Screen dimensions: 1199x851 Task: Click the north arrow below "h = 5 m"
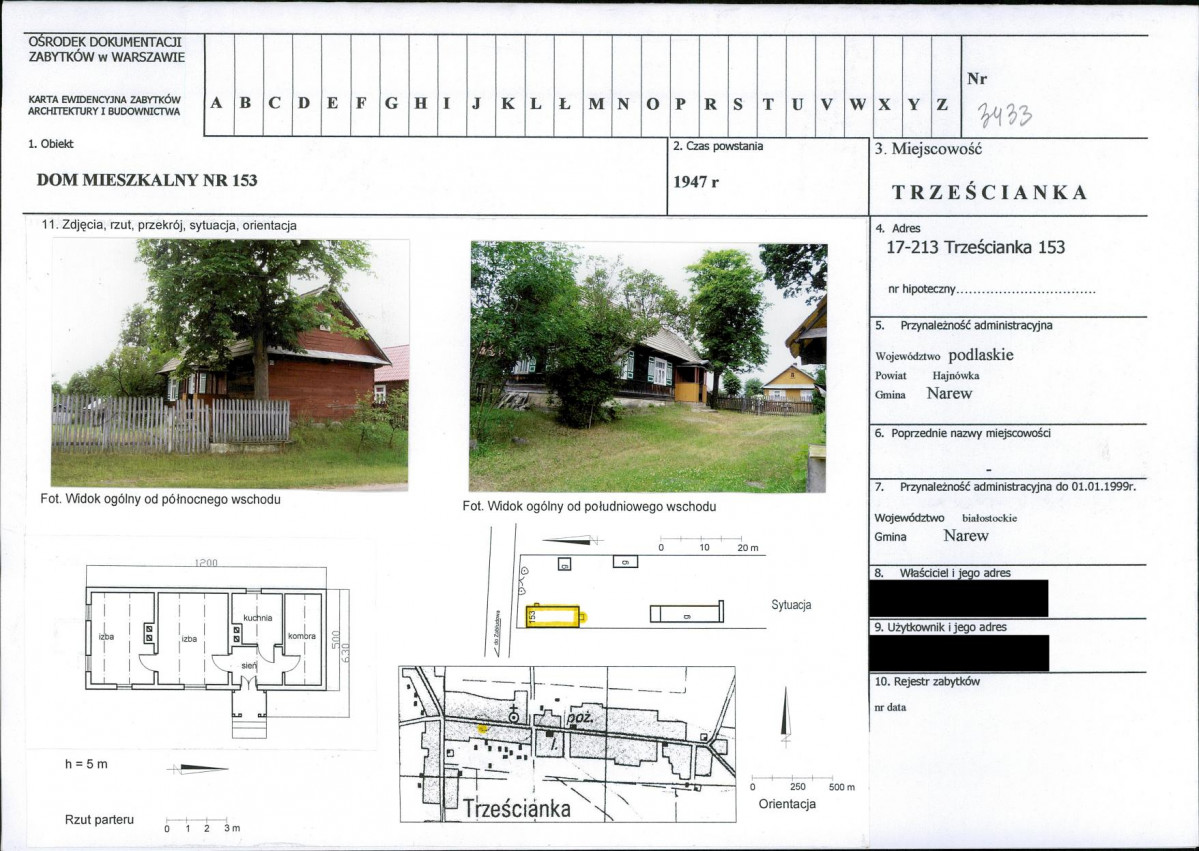[x=199, y=768]
